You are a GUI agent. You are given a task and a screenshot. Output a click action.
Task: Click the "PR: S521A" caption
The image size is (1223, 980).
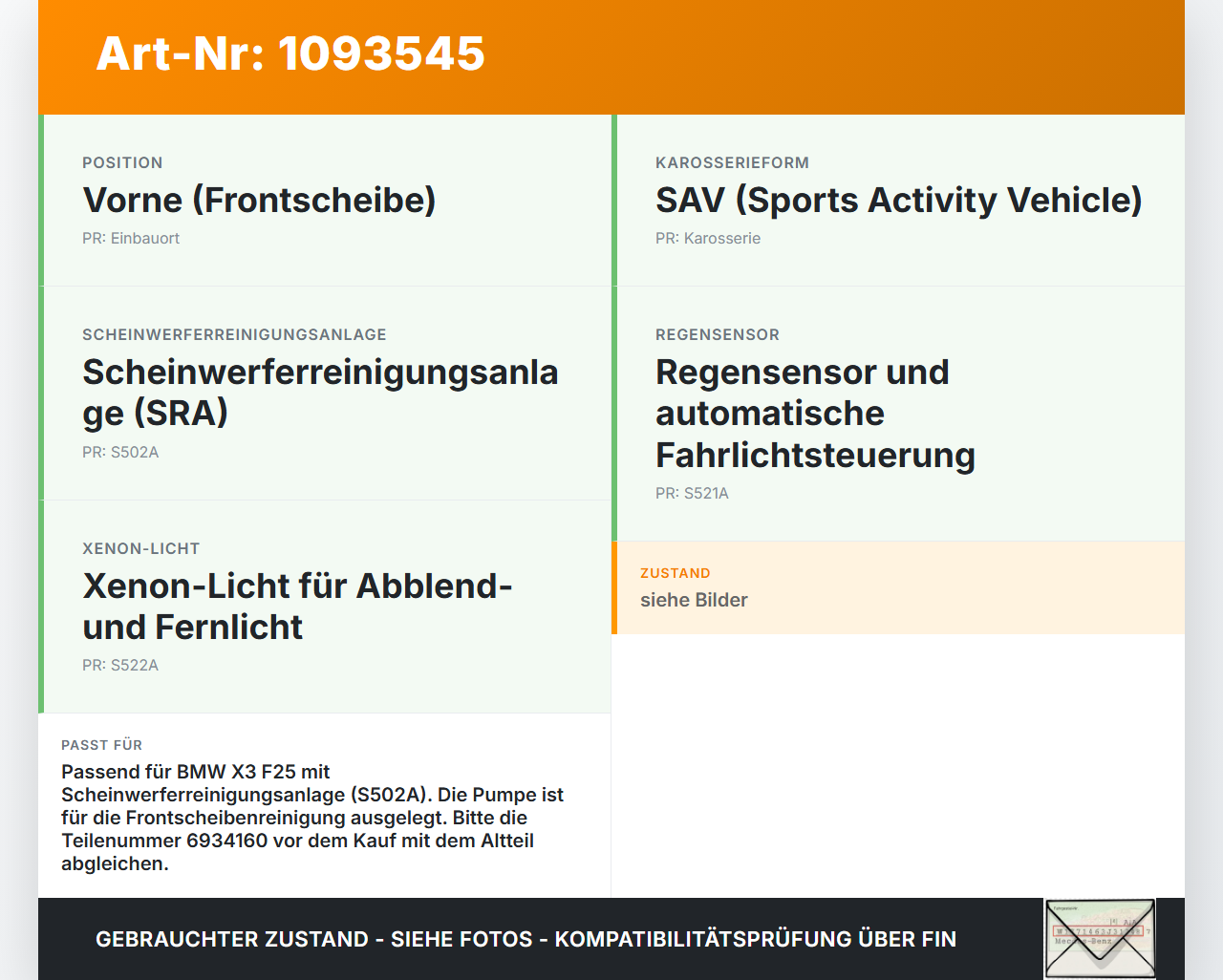[x=692, y=493]
